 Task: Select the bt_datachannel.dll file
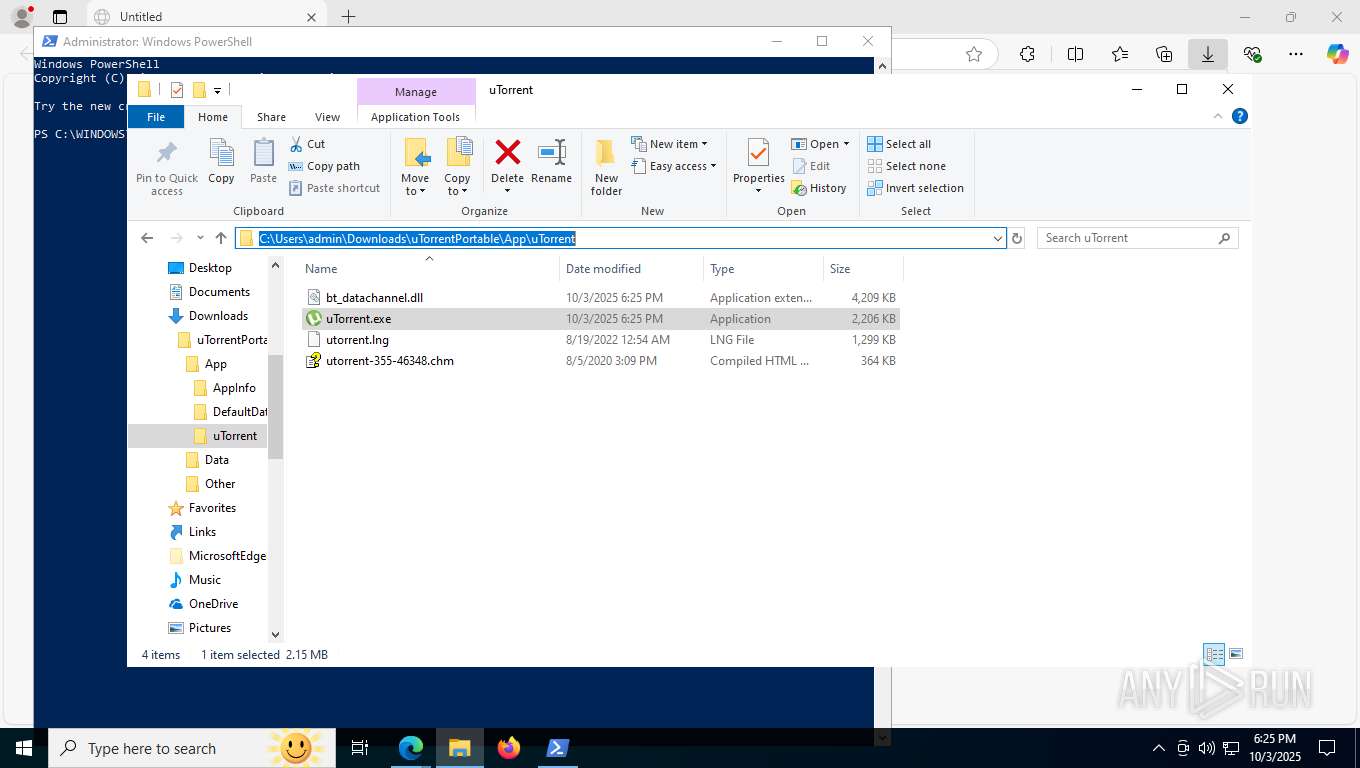(x=600, y=298)
